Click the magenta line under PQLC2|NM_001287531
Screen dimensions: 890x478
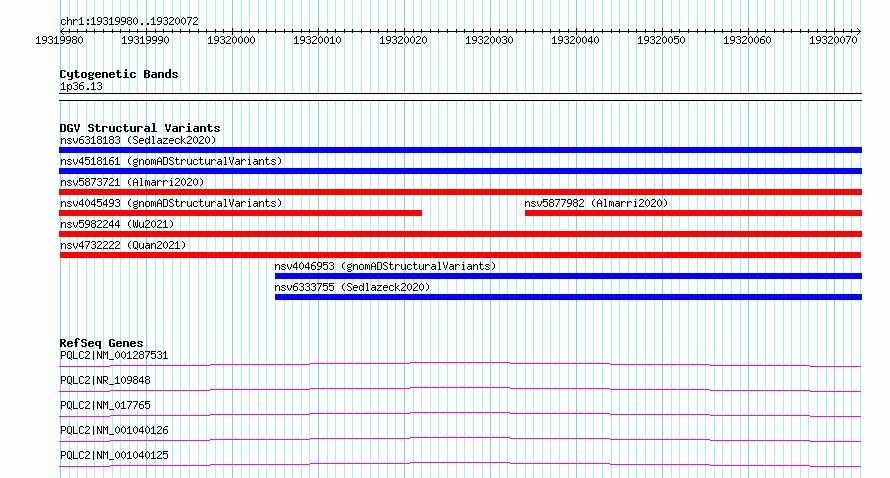[x=460, y=364]
